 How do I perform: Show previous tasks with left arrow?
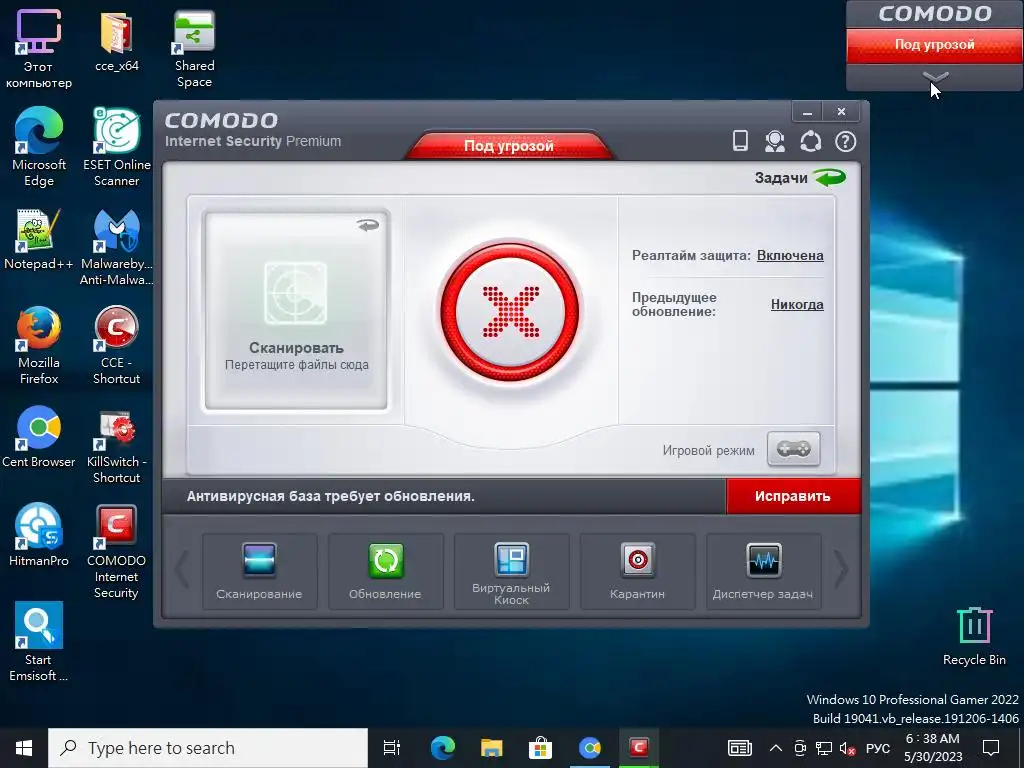(x=182, y=569)
